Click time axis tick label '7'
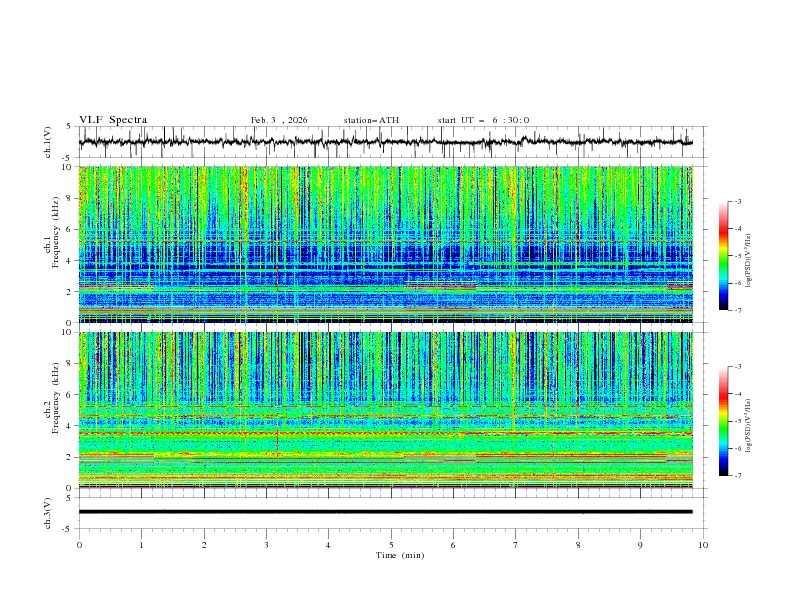The height and width of the screenshot is (612, 792). [516, 545]
